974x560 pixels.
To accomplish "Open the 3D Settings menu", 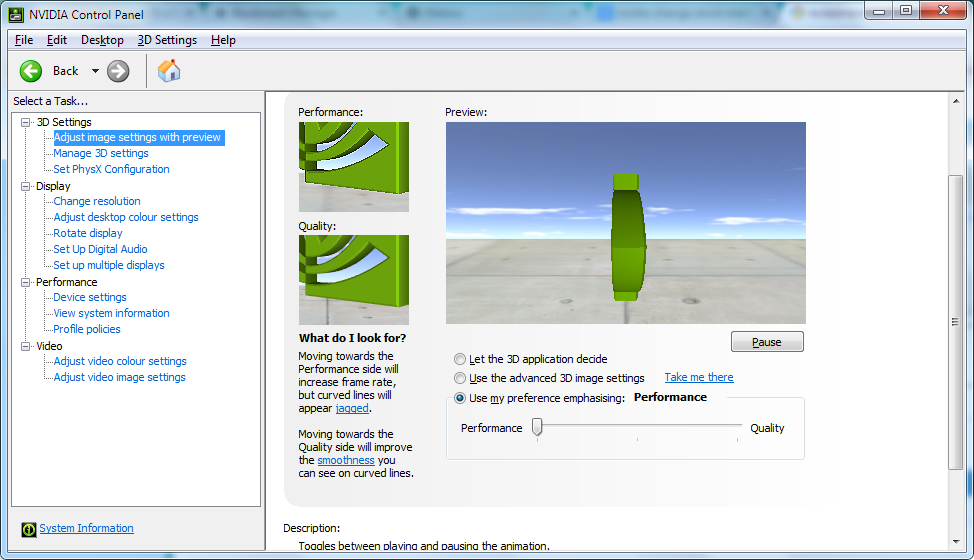I will pos(167,40).
